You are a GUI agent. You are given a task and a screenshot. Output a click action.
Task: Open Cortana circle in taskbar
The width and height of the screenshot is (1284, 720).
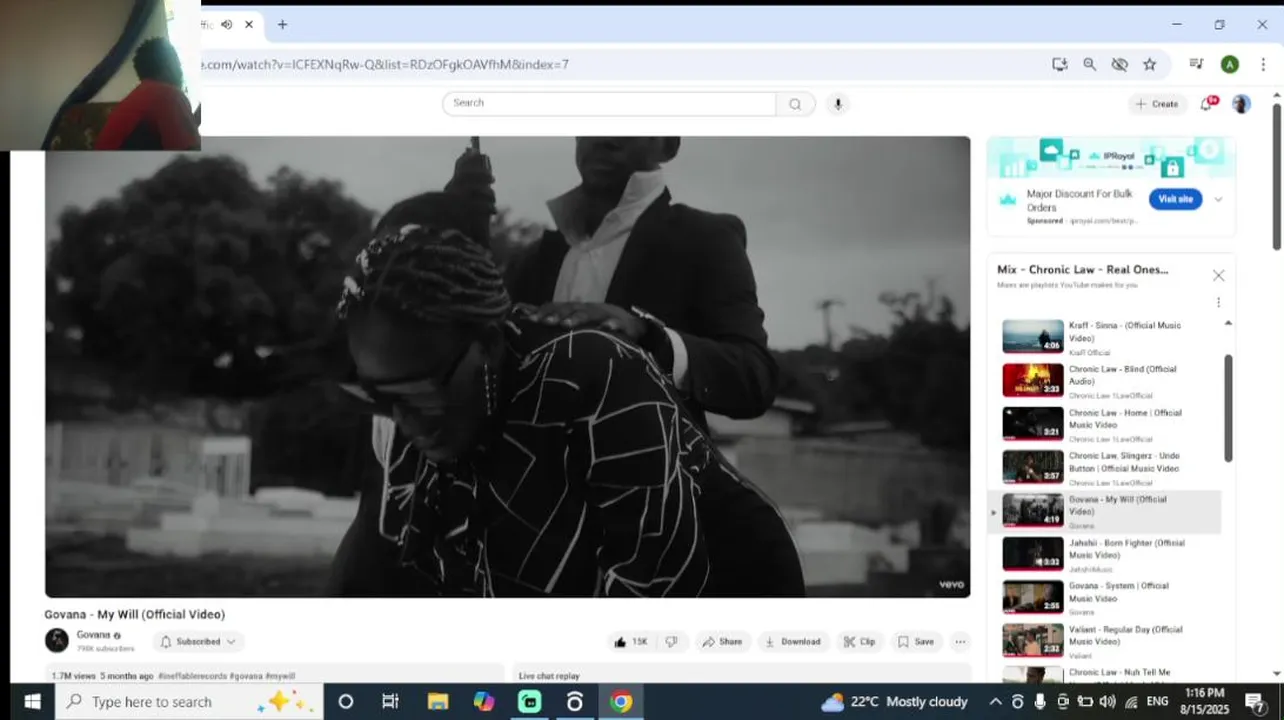345,702
